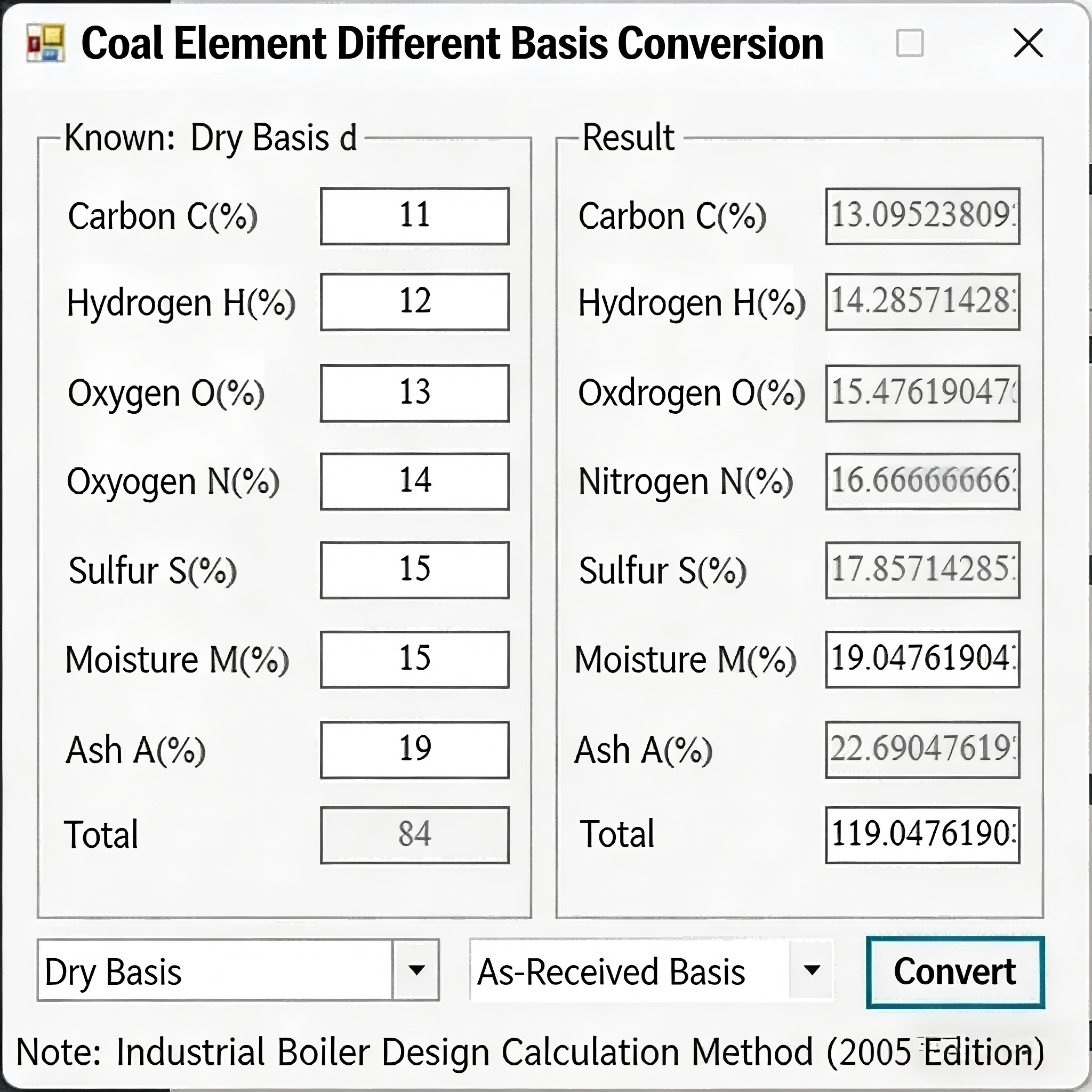Open the As-Received Basis dropdown arrow
This screenshot has width=1092, height=1092.
(x=812, y=970)
